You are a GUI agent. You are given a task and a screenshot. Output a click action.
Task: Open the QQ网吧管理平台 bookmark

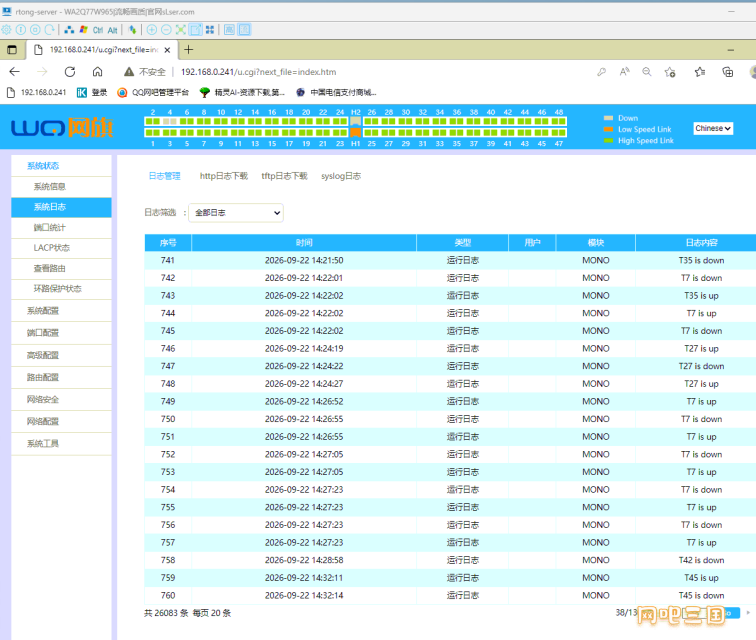(x=153, y=92)
